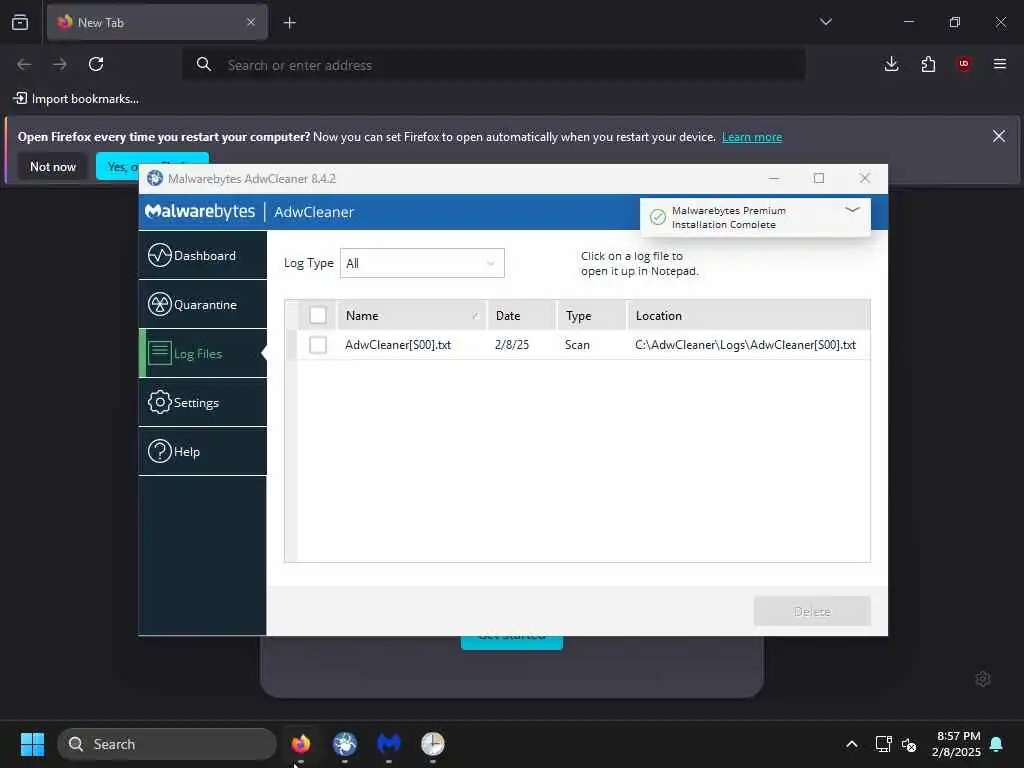Select the Log Files sidebar item
This screenshot has height=768, width=1024.
pos(202,353)
